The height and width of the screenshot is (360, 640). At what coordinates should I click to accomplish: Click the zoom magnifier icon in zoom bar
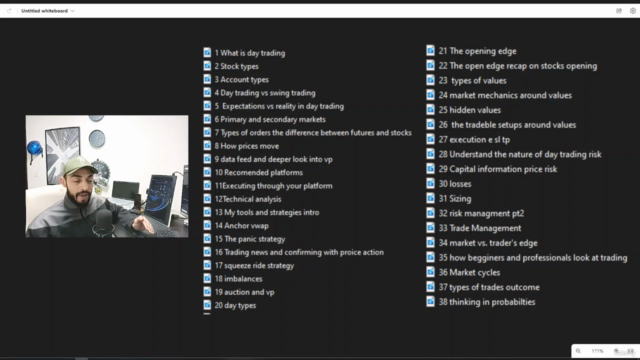[578, 351]
